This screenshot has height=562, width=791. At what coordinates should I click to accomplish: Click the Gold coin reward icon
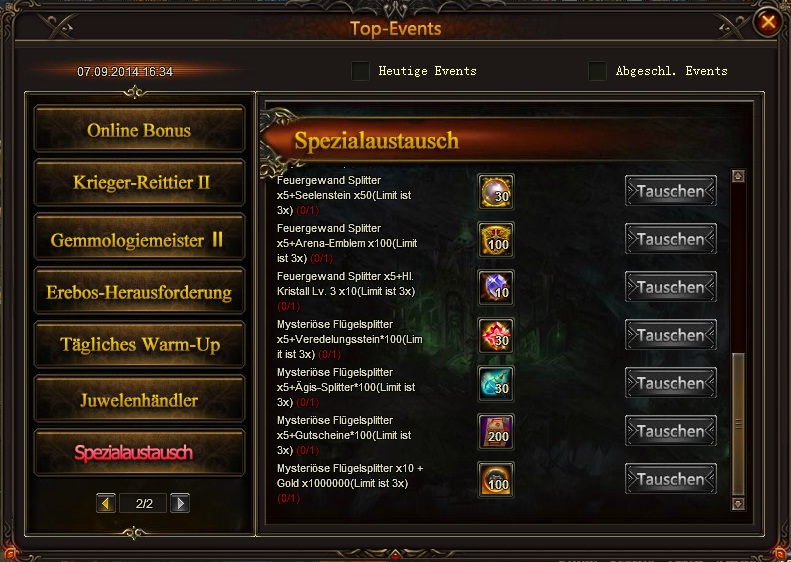[x=496, y=479]
